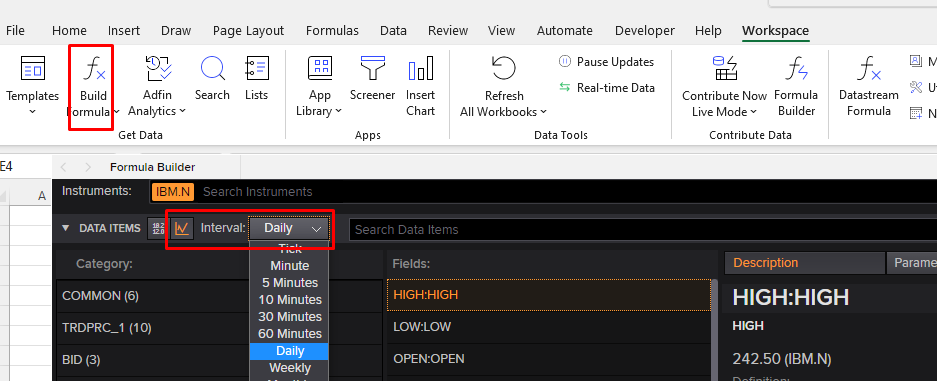Image resolution: width=937 pixels, height=381 pixels.
Task: Choose 30 Minutes interval
Action: (x=289, y=317)
